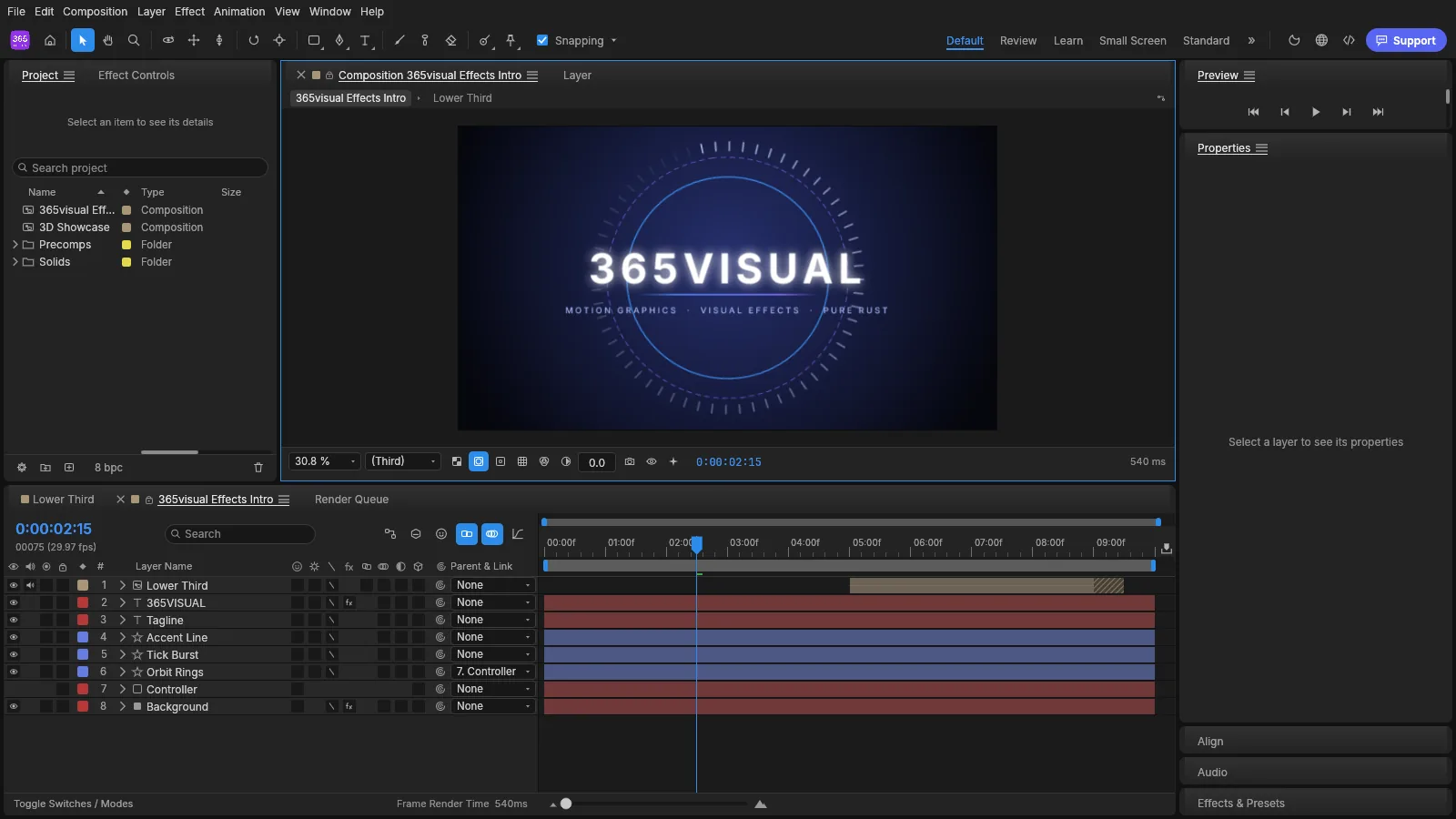Click Toggle Switches / Modes
This screenshot has width=1456, height=819.
pyautogui.click(x=74, y=804)
